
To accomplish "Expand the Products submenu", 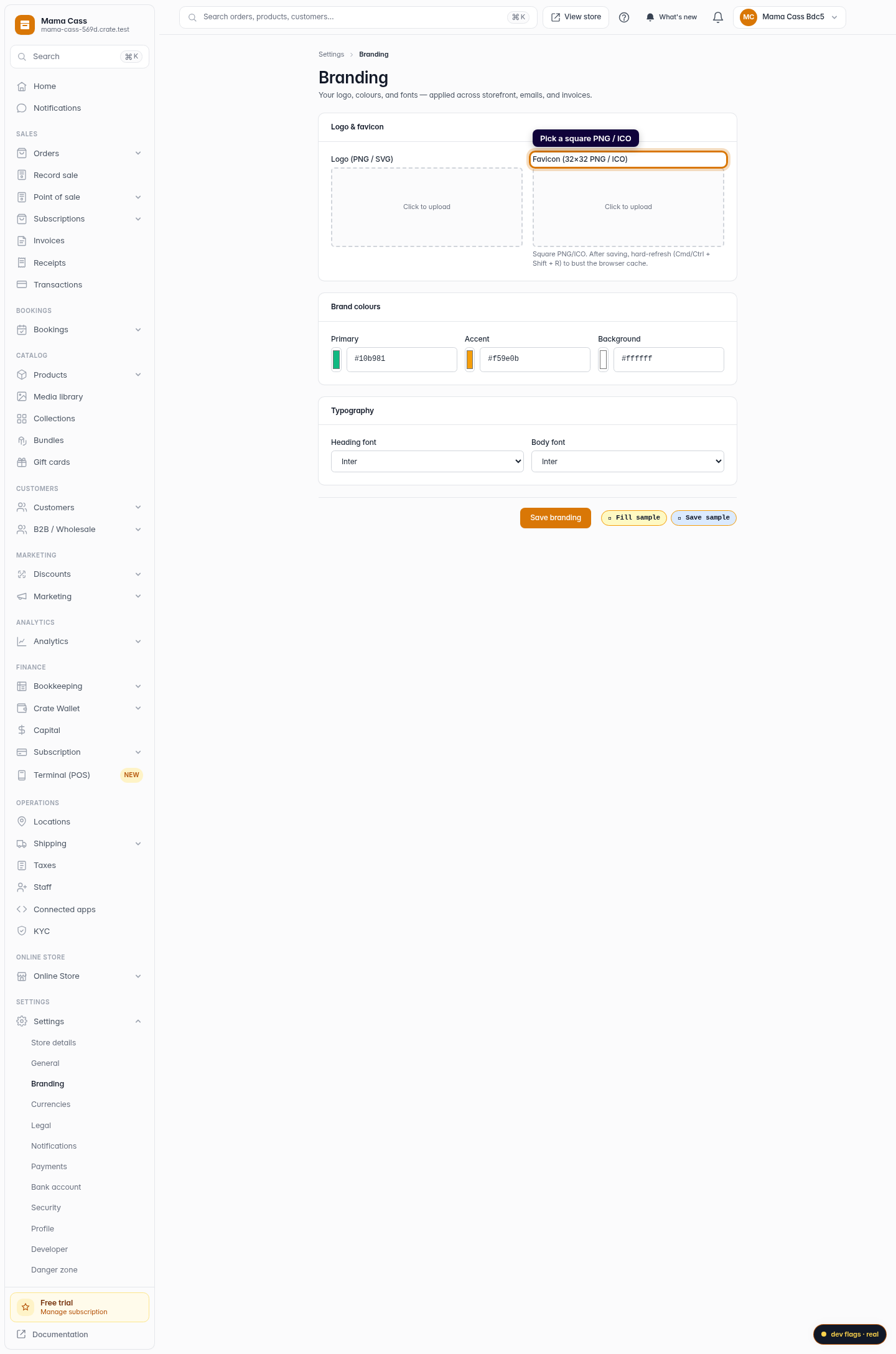I will click(x=138, y=375).
